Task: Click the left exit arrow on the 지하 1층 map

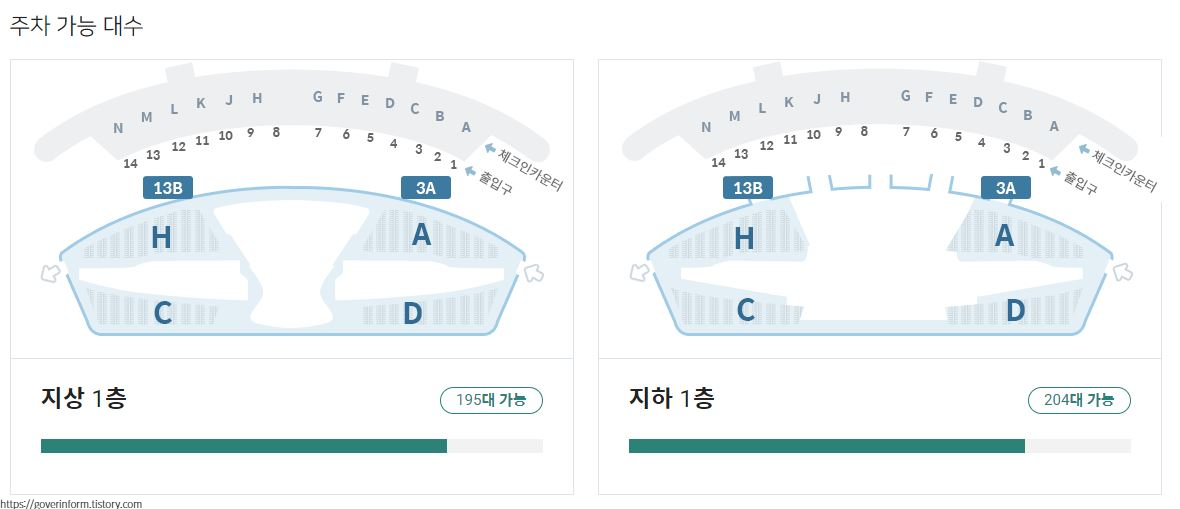Action: coord(640,272)
